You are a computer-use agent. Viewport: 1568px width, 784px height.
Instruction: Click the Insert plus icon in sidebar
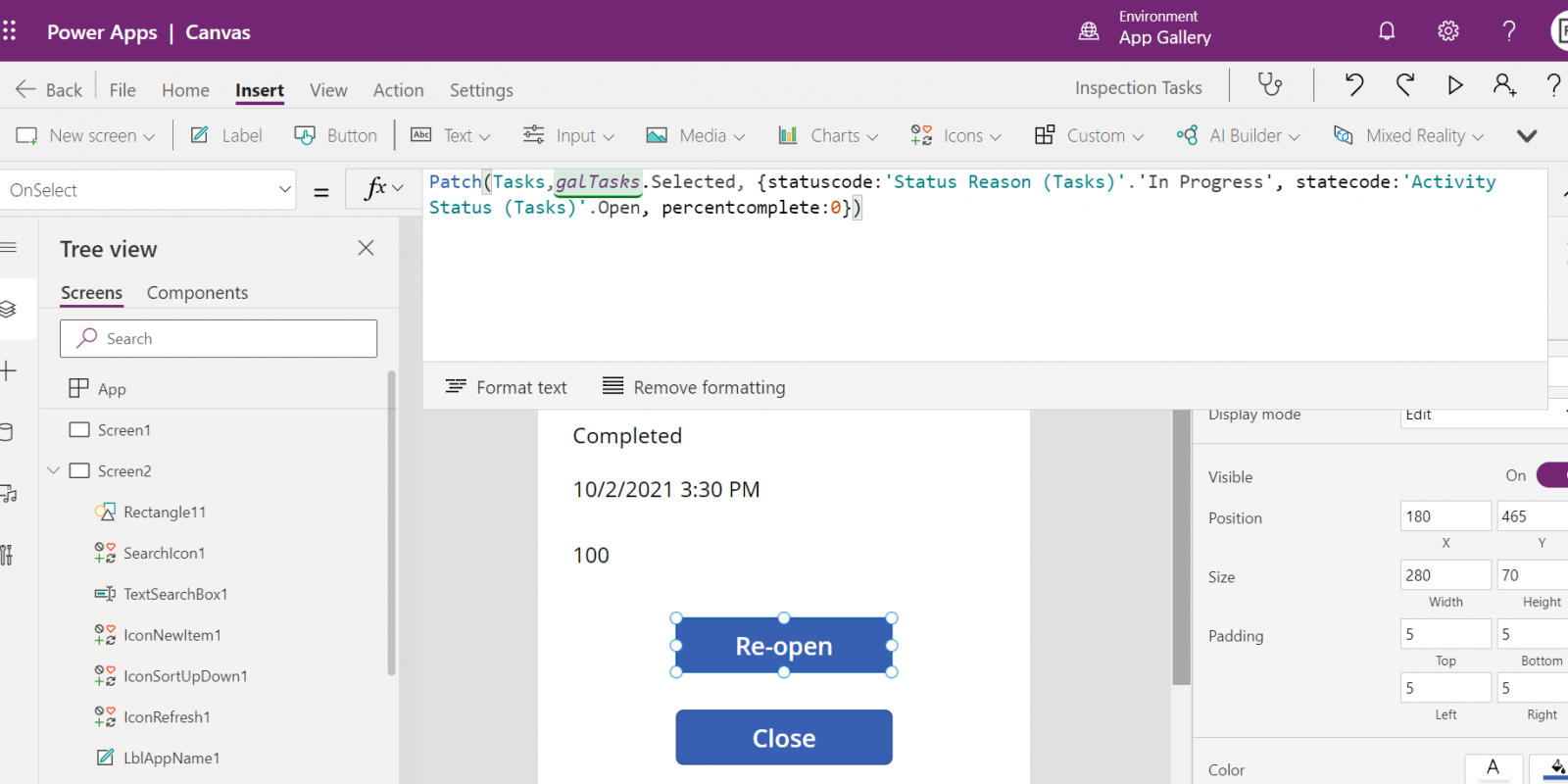point(9,370)
